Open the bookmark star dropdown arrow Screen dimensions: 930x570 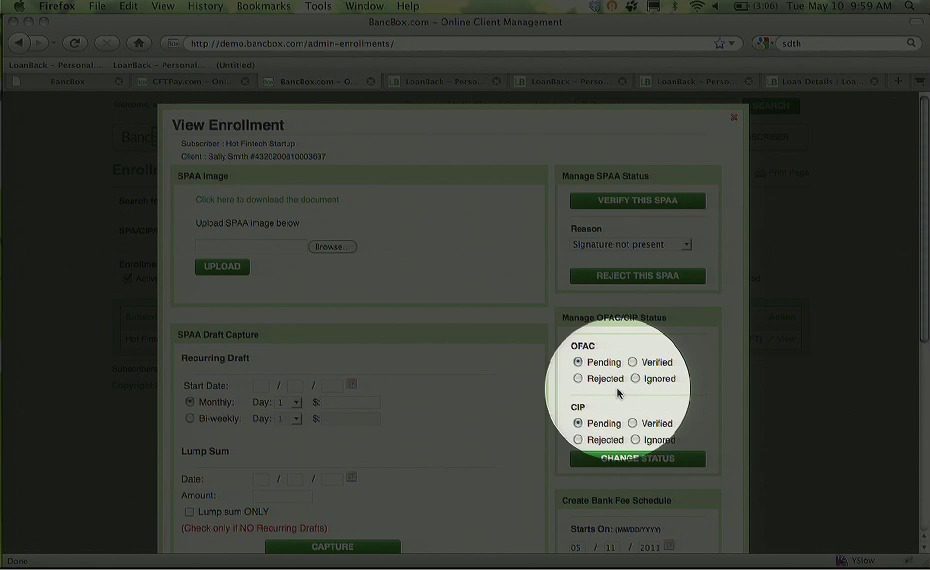click(732, 43)
